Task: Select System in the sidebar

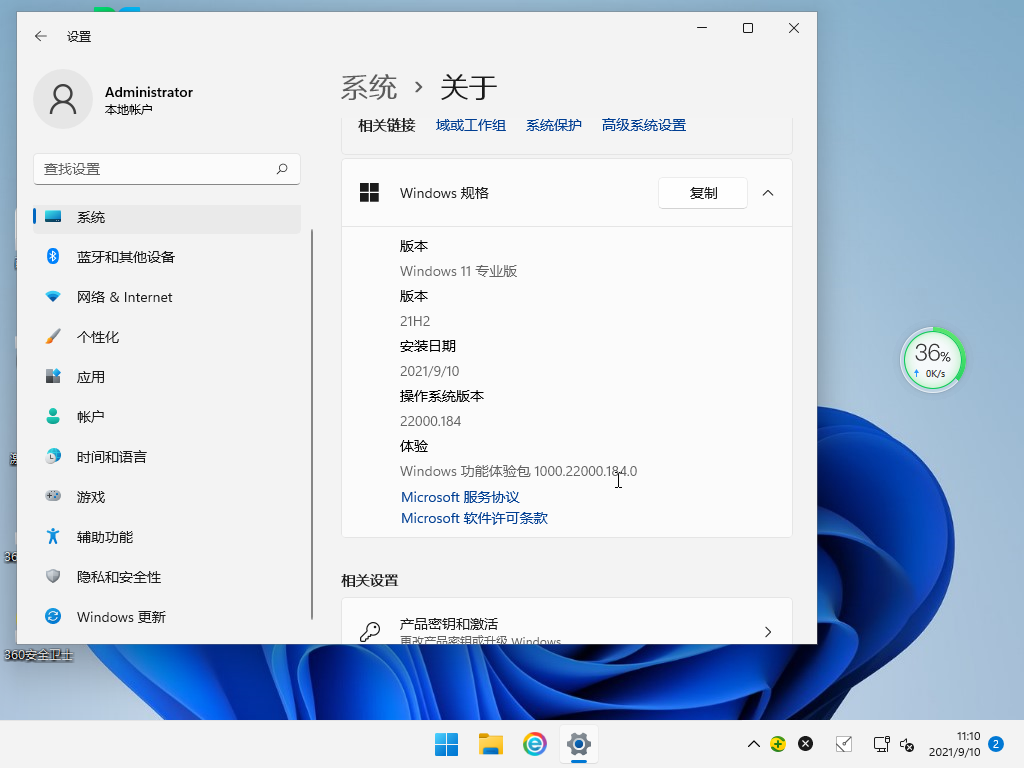Action: click(90, 217)
